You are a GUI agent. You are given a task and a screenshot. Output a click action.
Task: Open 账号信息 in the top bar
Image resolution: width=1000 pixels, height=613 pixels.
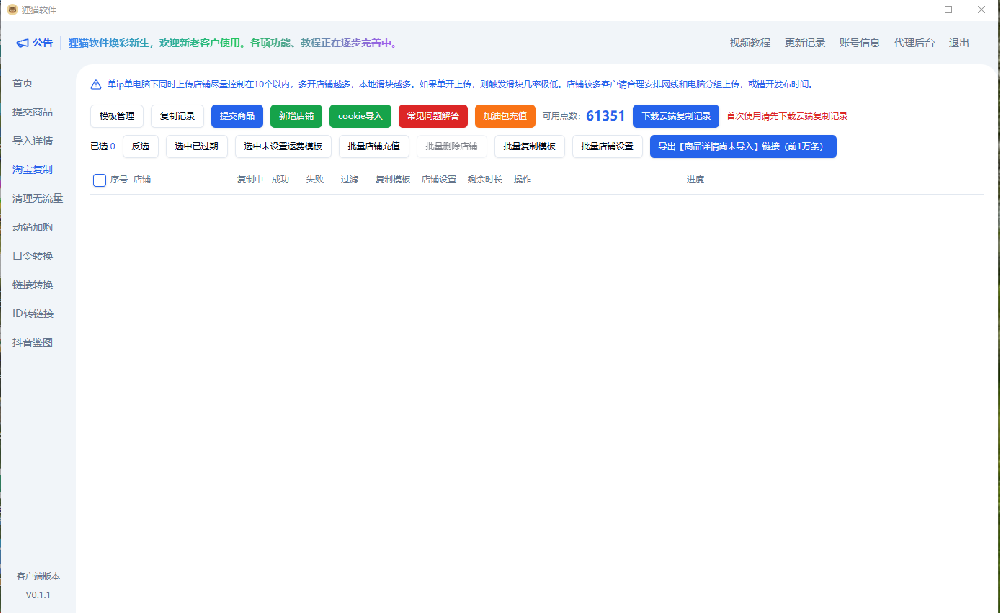click(859, 43)
